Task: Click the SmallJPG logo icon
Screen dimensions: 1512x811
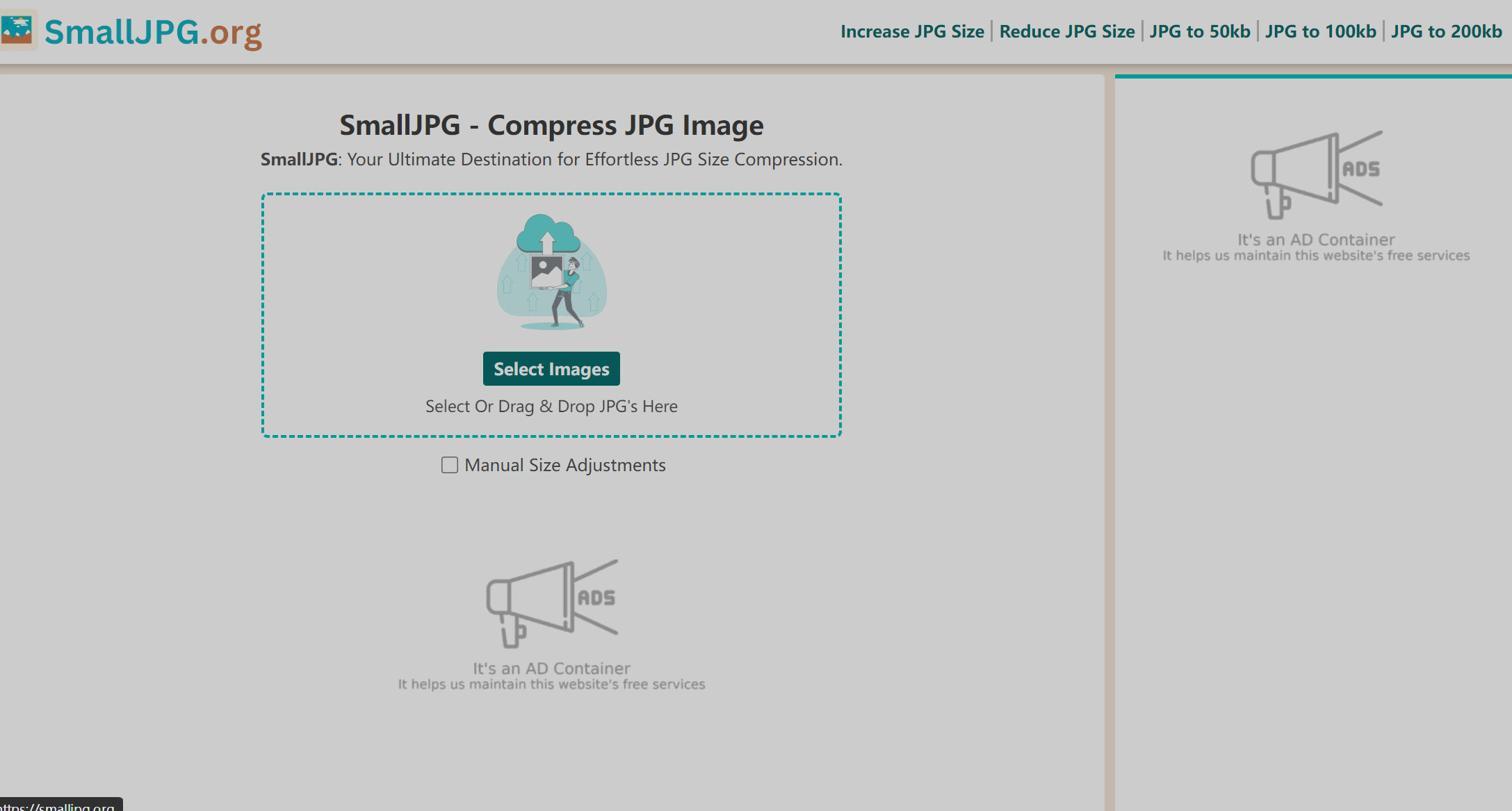Action: coord(17,29)
